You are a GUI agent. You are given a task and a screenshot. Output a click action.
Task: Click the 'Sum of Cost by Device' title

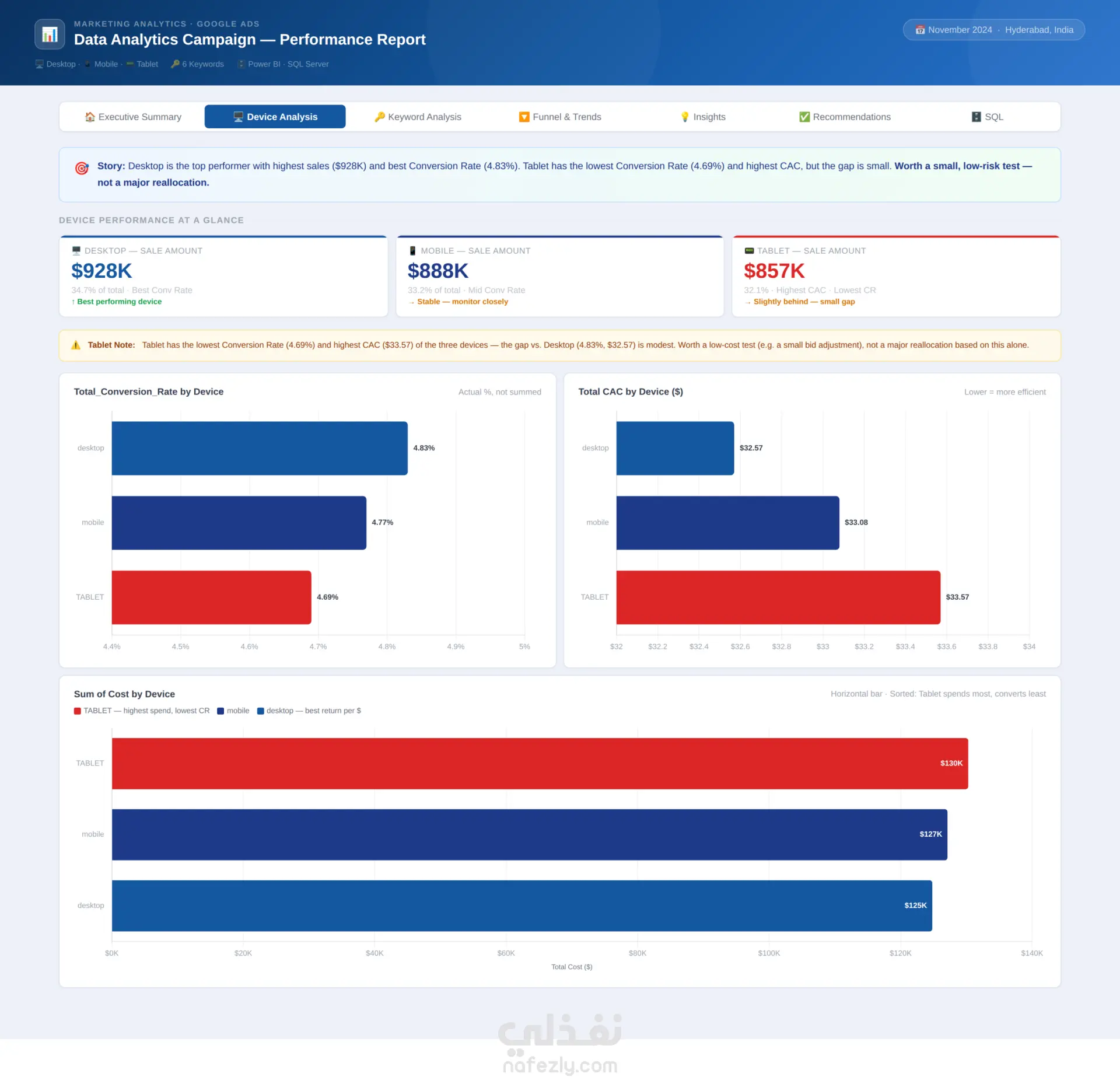pyautogui.click(x=124, y=694)
